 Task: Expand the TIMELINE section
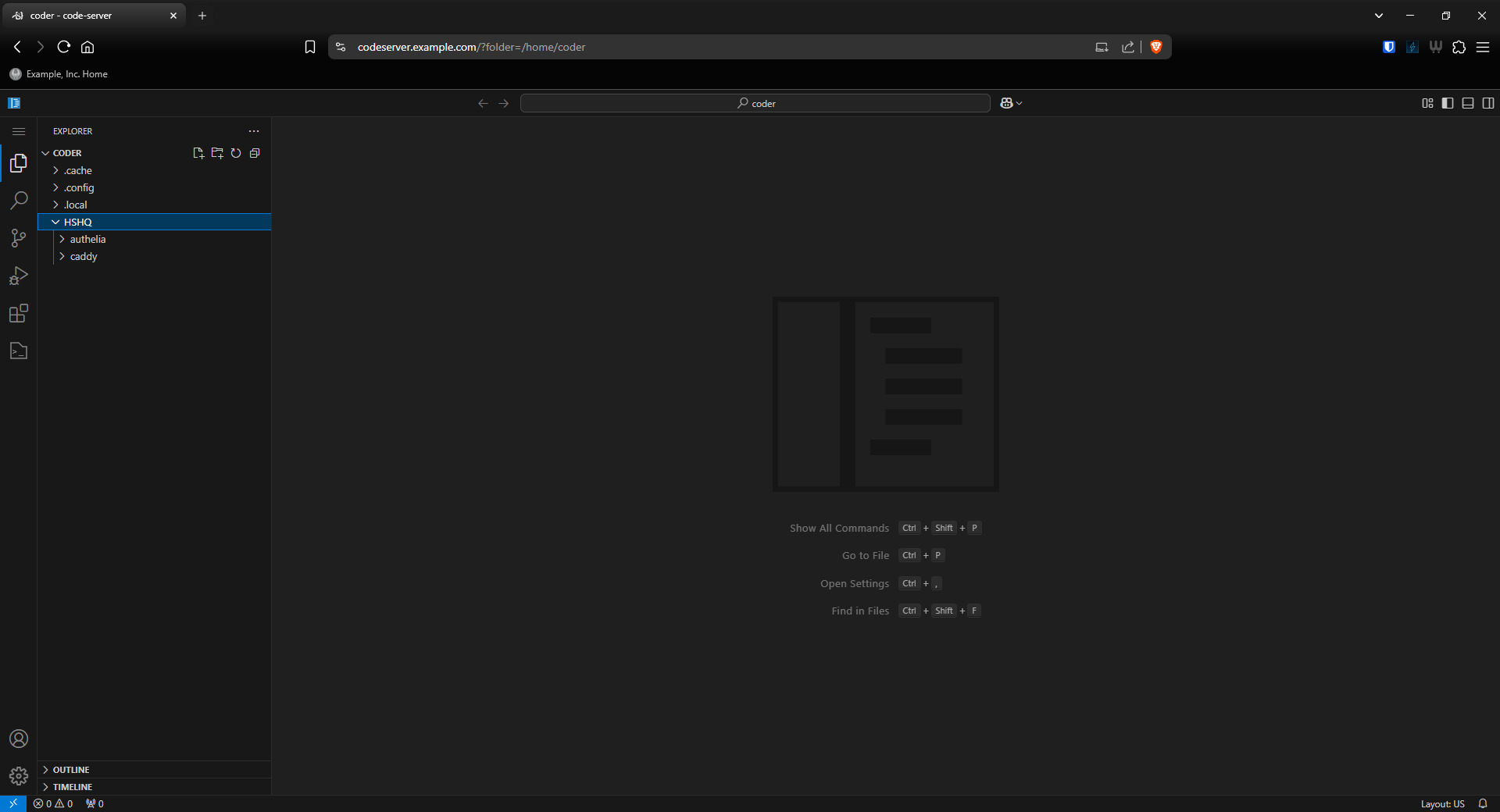[x=73, y=787]
